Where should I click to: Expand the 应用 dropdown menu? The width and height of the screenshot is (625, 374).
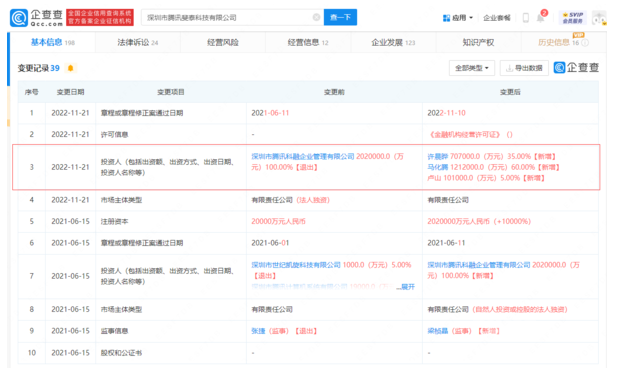coord(458,18)
